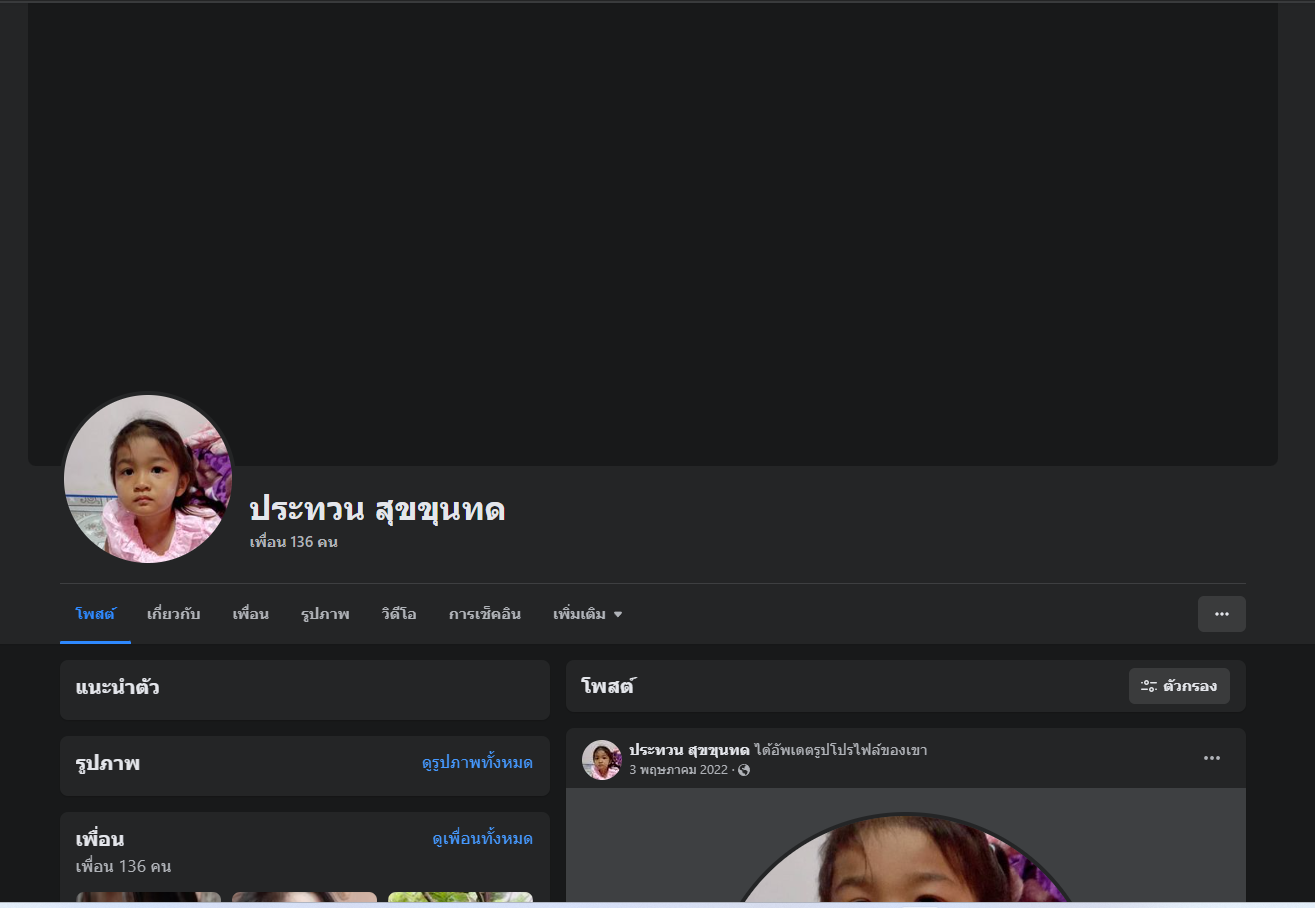
Task: Click the small author avatar on the post
Action: (x=602, y=760)
